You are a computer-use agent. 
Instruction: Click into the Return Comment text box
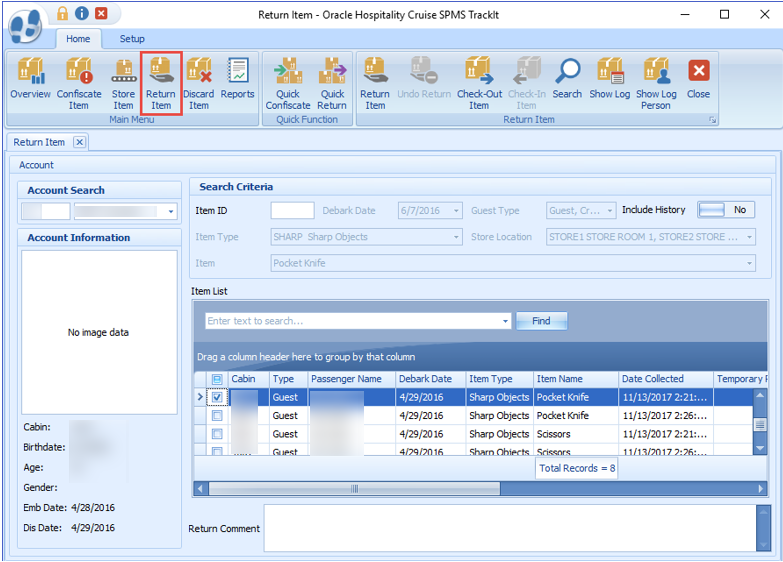point(510,528)
